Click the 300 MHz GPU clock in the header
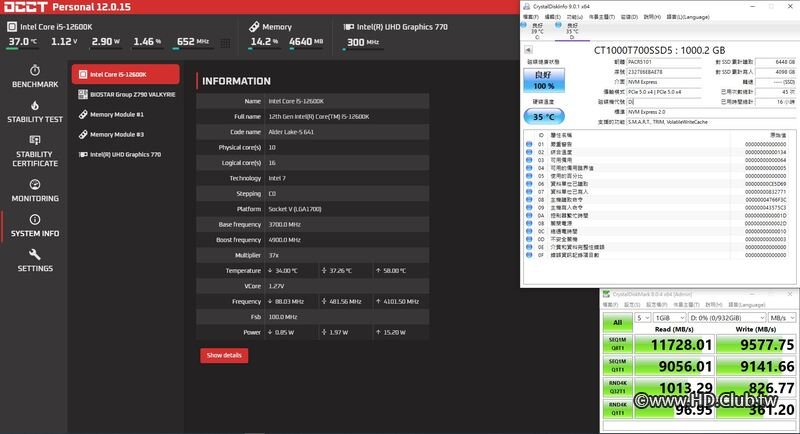 coord(363,42)
